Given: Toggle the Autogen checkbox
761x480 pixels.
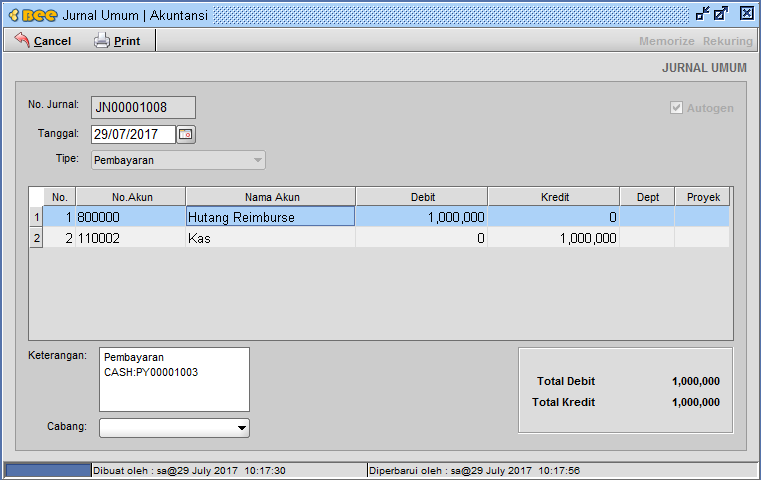Looking at the screenshot, I should coord(676,108).
